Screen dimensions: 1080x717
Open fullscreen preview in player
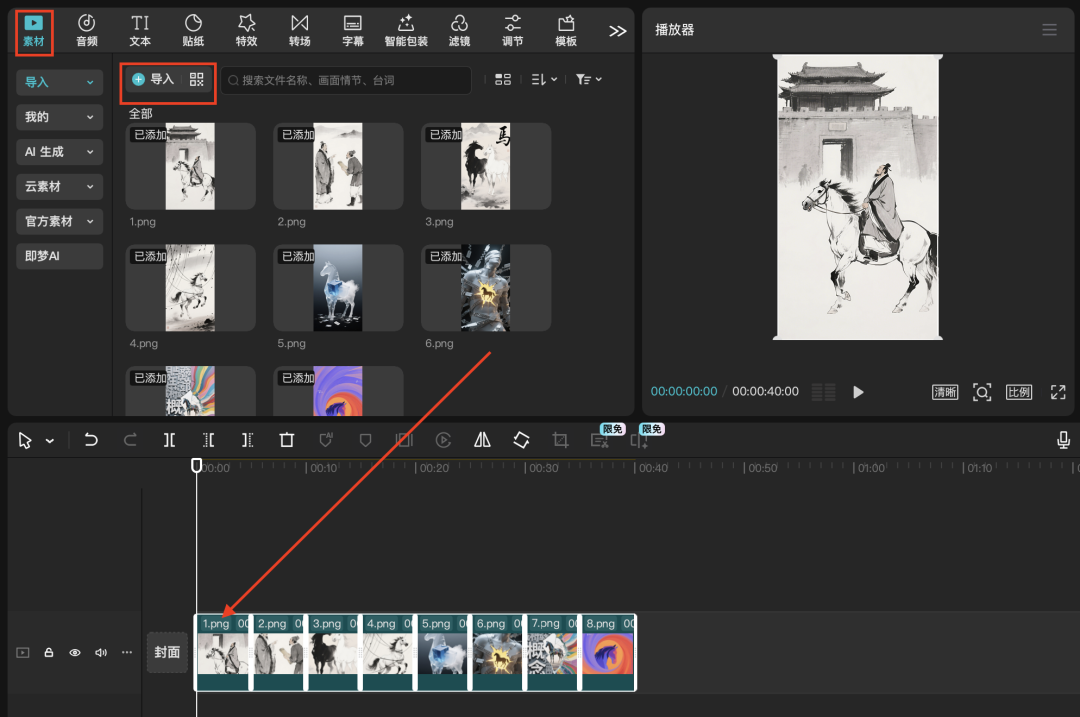click(1058, 392)
